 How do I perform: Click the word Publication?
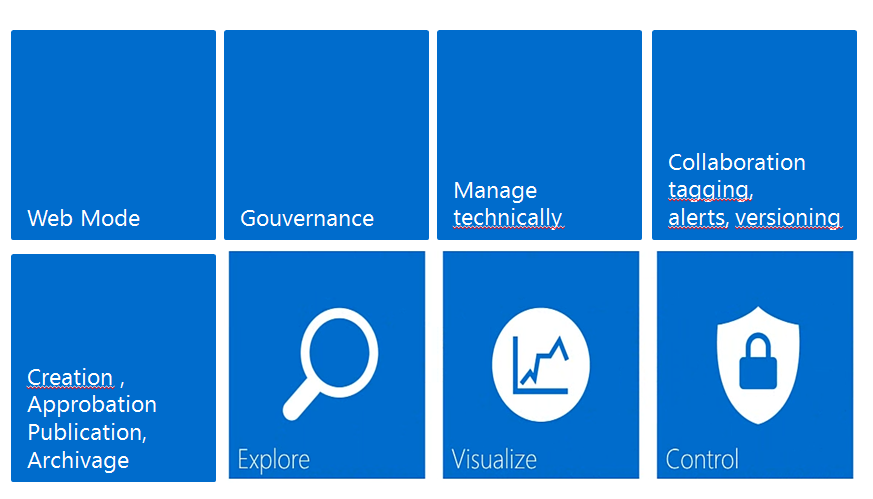86,432
